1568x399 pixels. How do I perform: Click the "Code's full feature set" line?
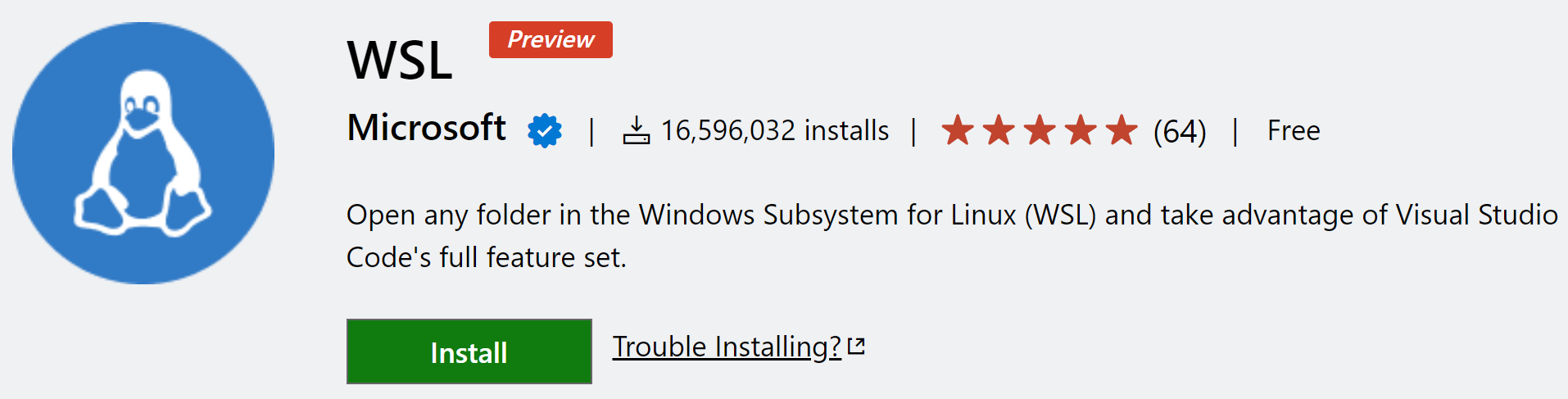pyautogui.click(x=486, y=257)
